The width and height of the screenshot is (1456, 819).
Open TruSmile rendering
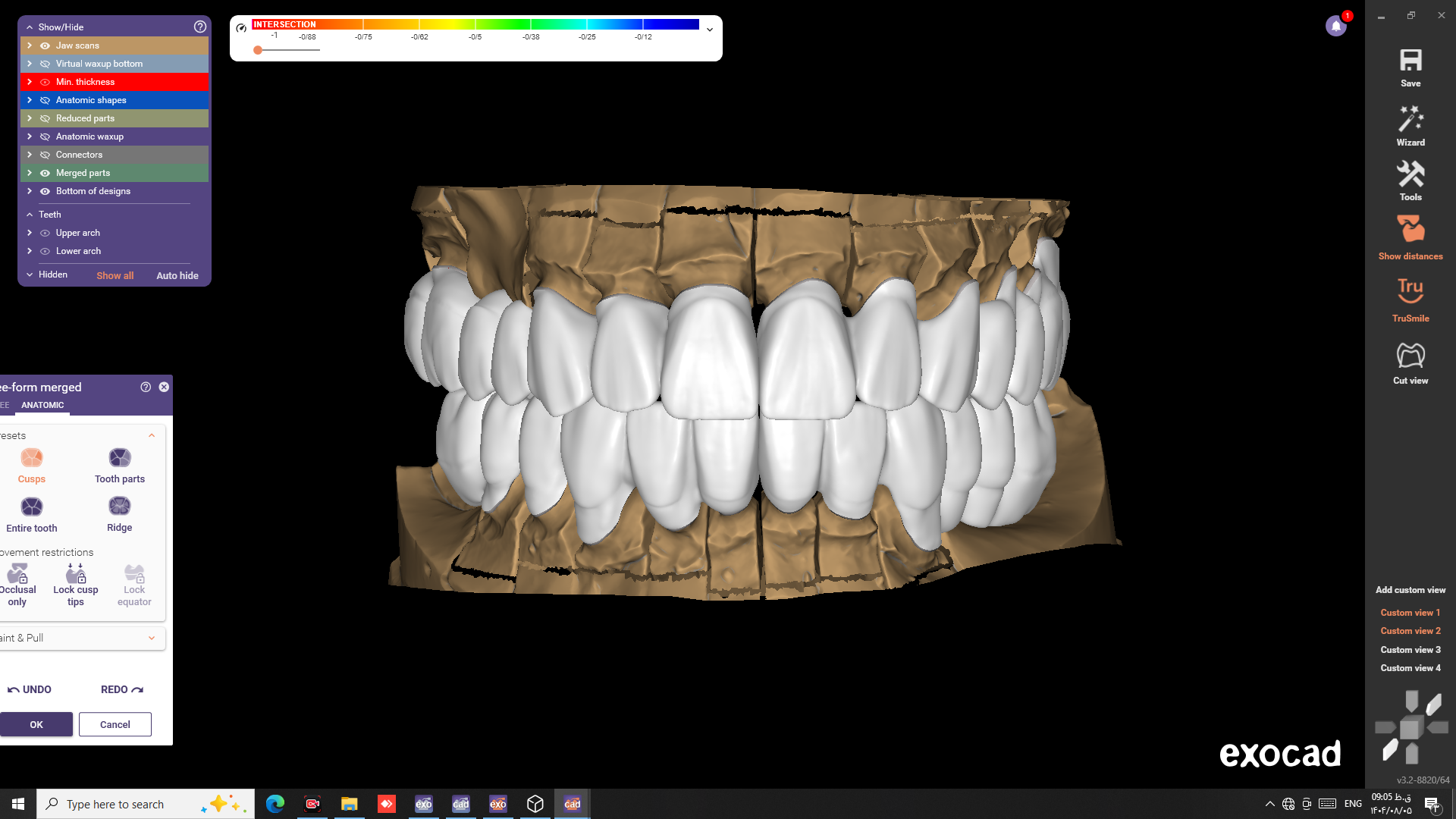(1410, 290)
